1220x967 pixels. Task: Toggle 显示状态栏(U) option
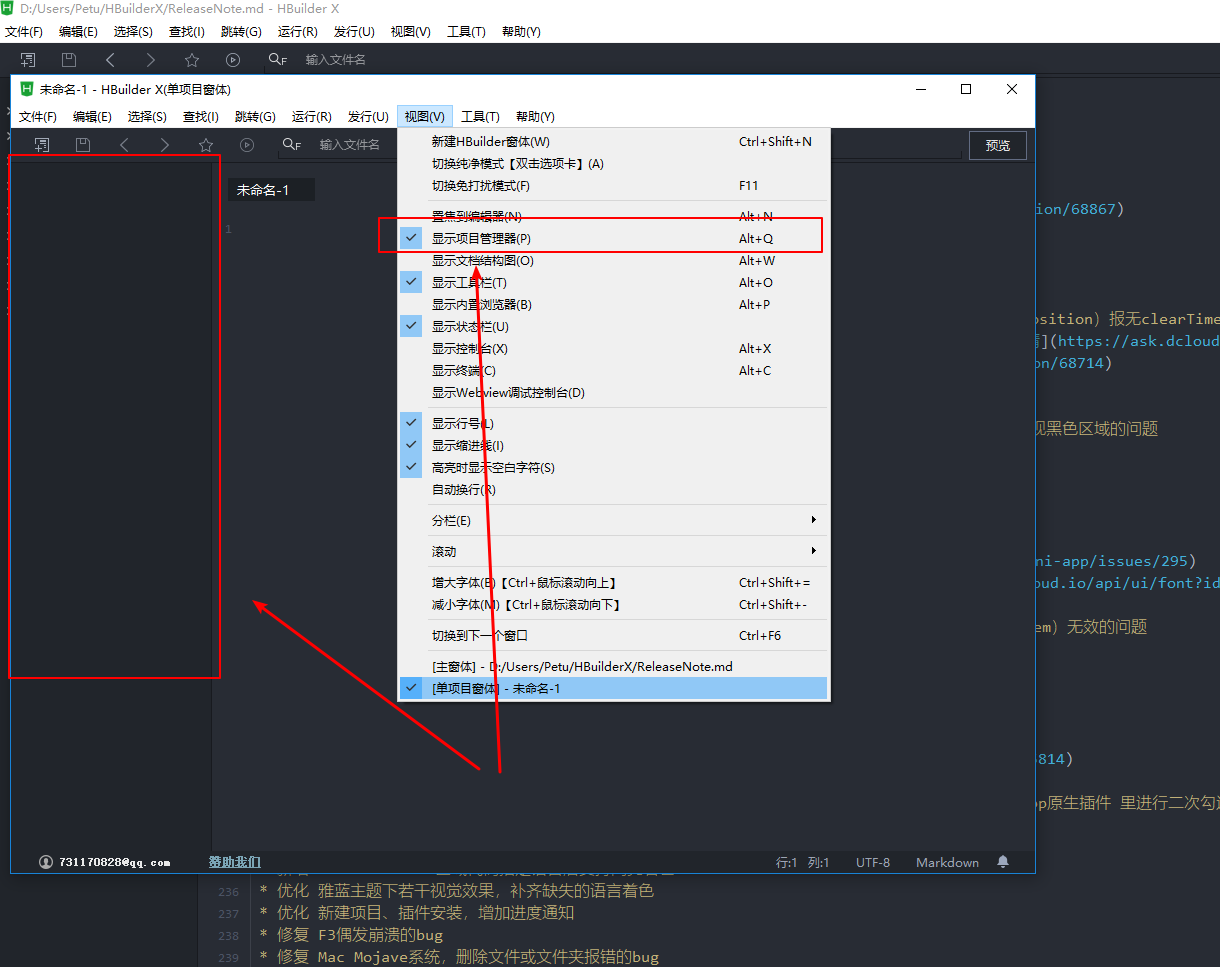click(x=613, y=327)
